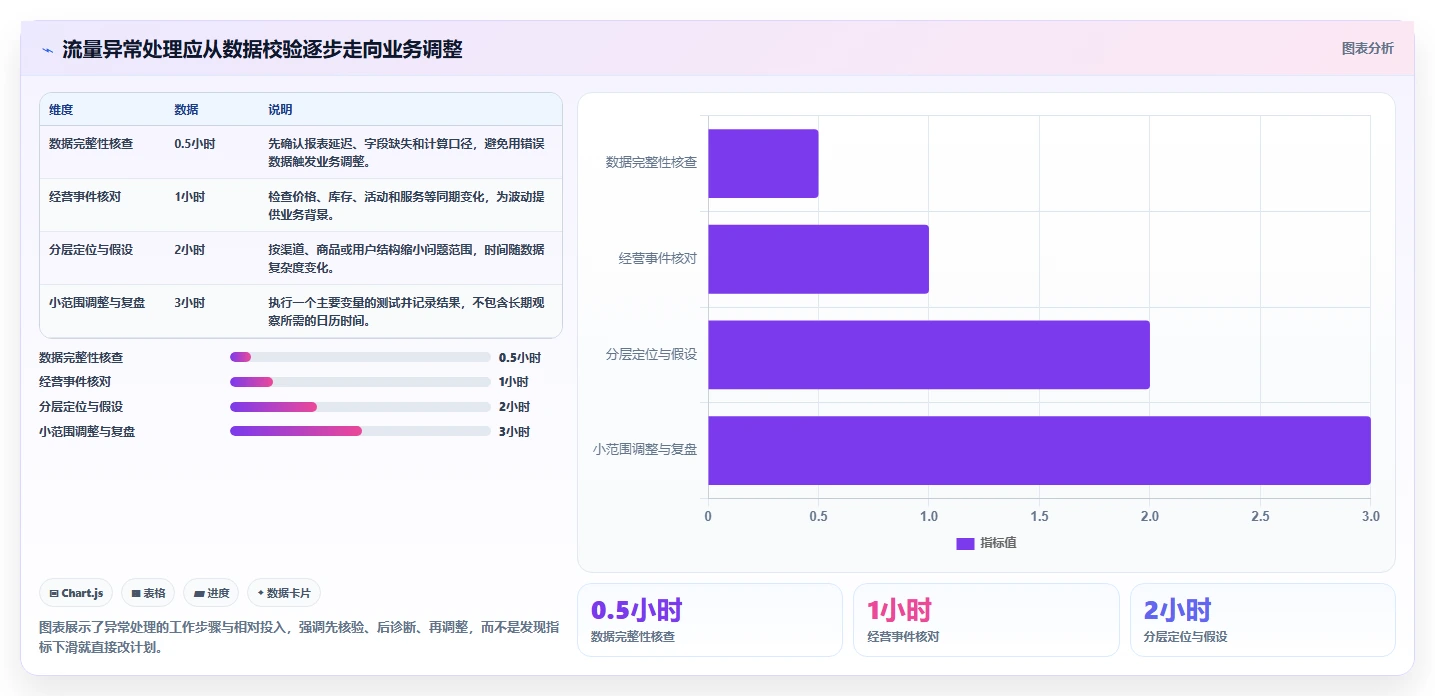Image resolution: width=1435 pixels, height=696 pixels.
Task: Click the 指标值 legend label
Action: (998, 543)
